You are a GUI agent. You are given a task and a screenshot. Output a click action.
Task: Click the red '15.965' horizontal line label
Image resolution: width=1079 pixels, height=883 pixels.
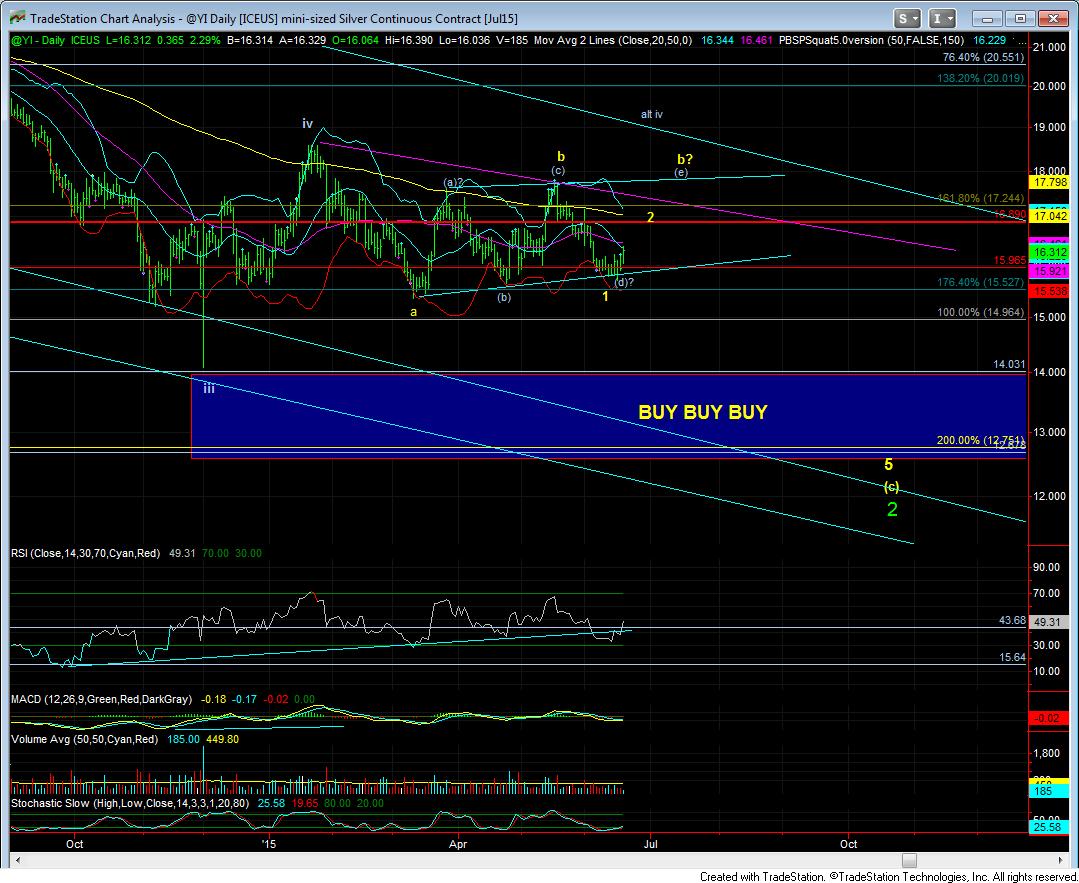1010,260
